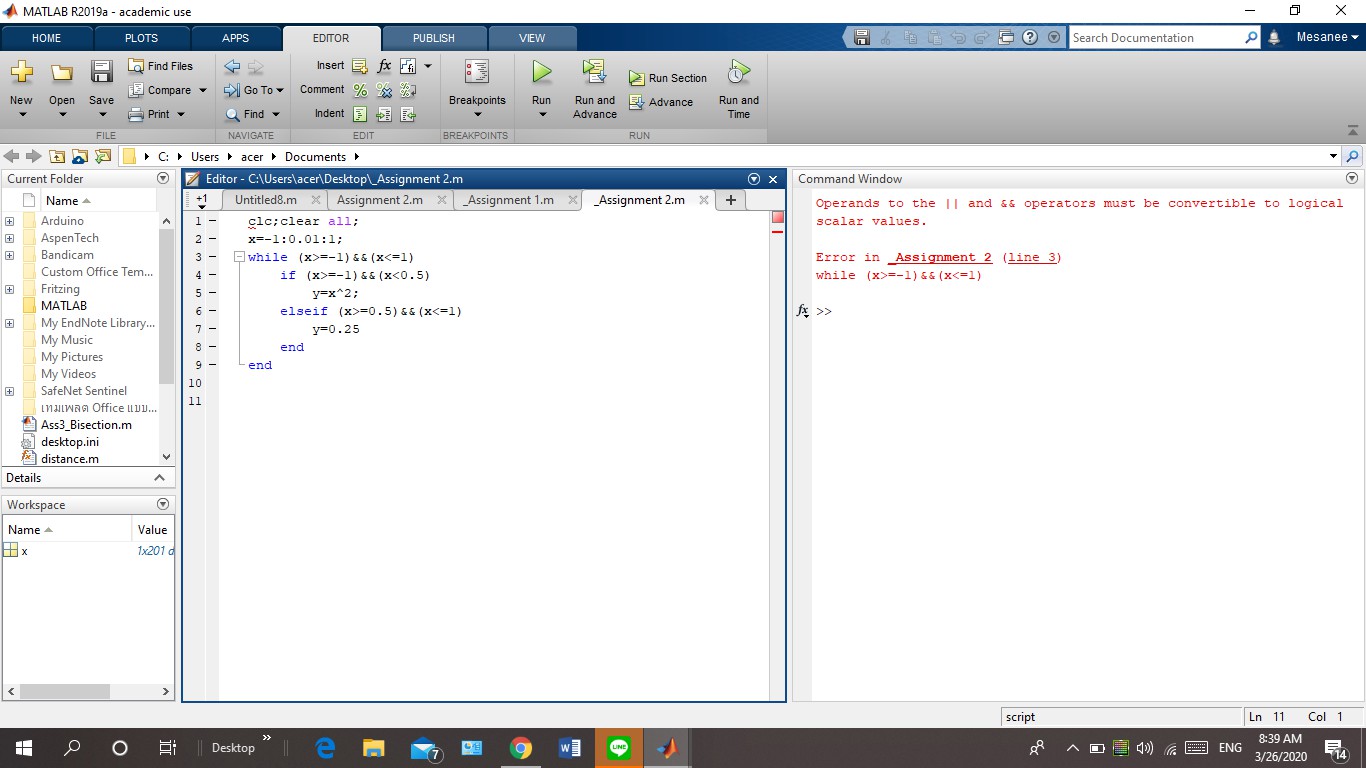This screenshot has height=768, width=1366.
Task: Expand the SafeNet Sentinel folder
Action: [10, 391]
